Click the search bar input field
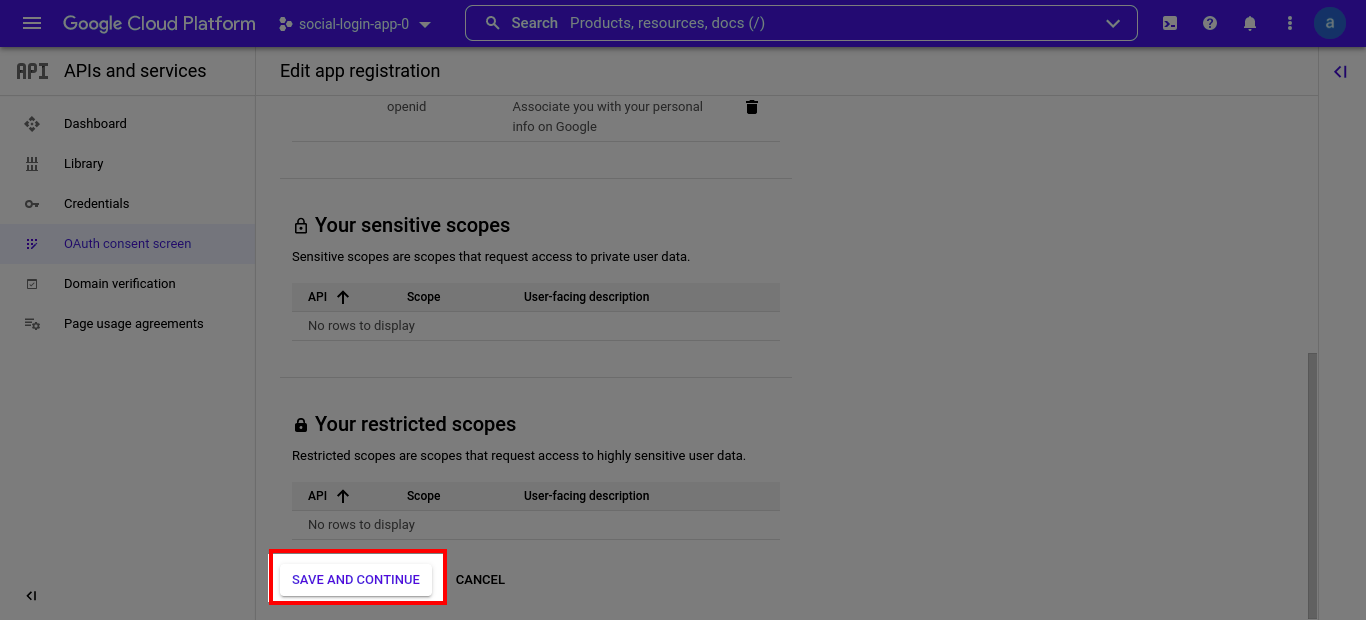Image resolution: width=1366 pixels, height=620 pixels. pyautogui.click(x=801, y=23)
